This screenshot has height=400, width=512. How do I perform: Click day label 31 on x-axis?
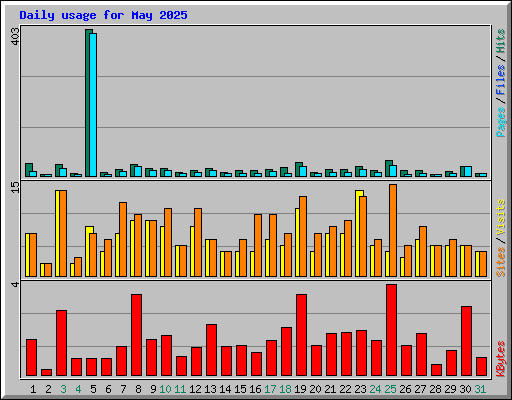click(480, 389)
